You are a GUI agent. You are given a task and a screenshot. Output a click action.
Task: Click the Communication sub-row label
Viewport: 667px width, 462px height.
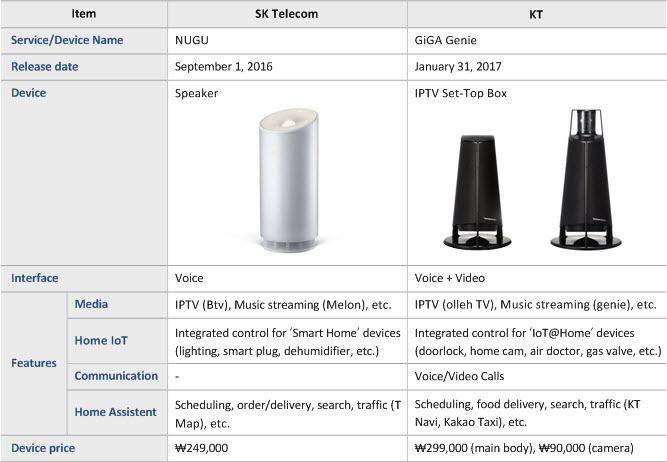[x=116, y=376]
